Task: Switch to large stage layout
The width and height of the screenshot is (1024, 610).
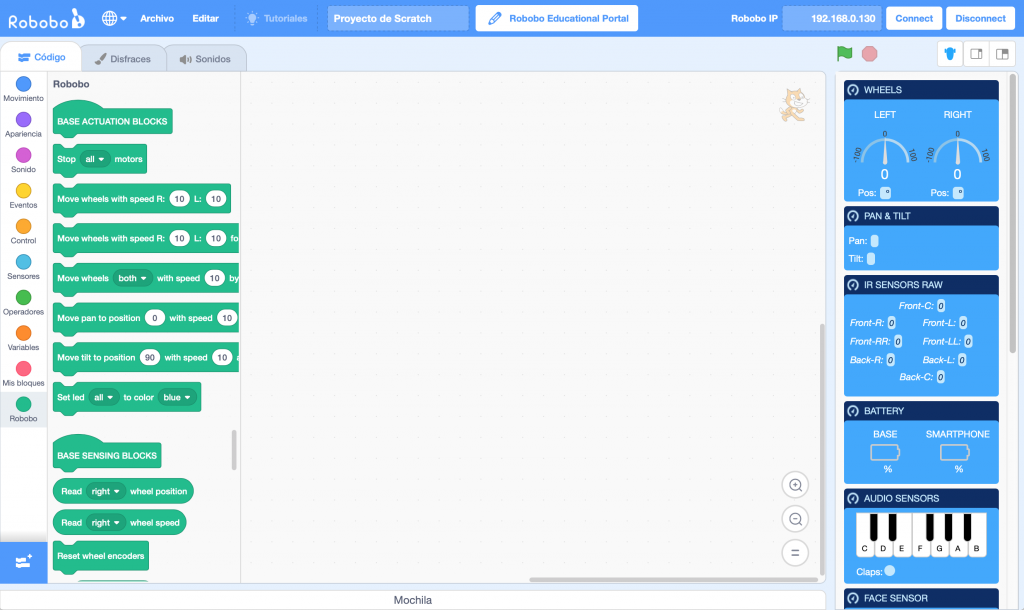Action: click(x=1002, y=54)
